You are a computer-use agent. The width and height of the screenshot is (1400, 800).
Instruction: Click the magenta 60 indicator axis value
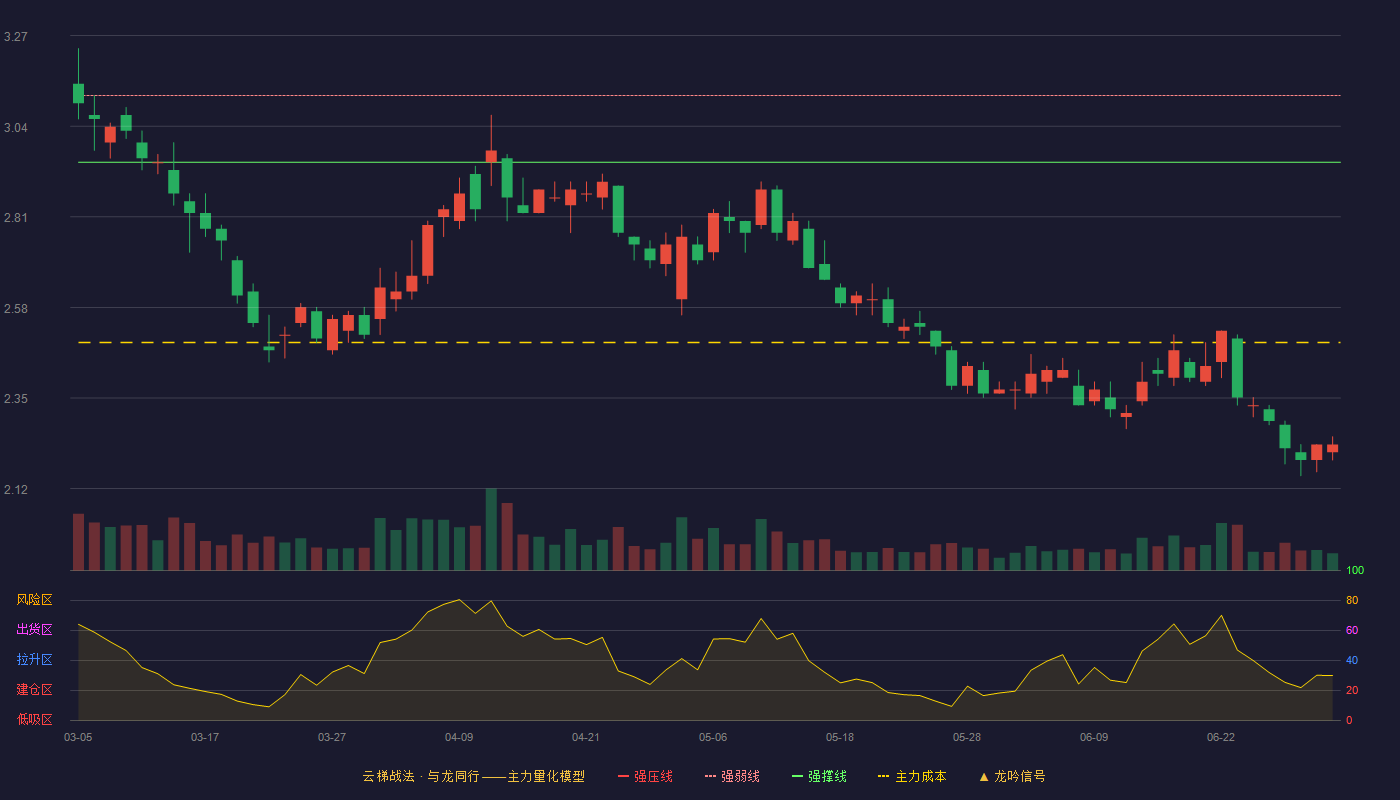tap(1352, 630)
